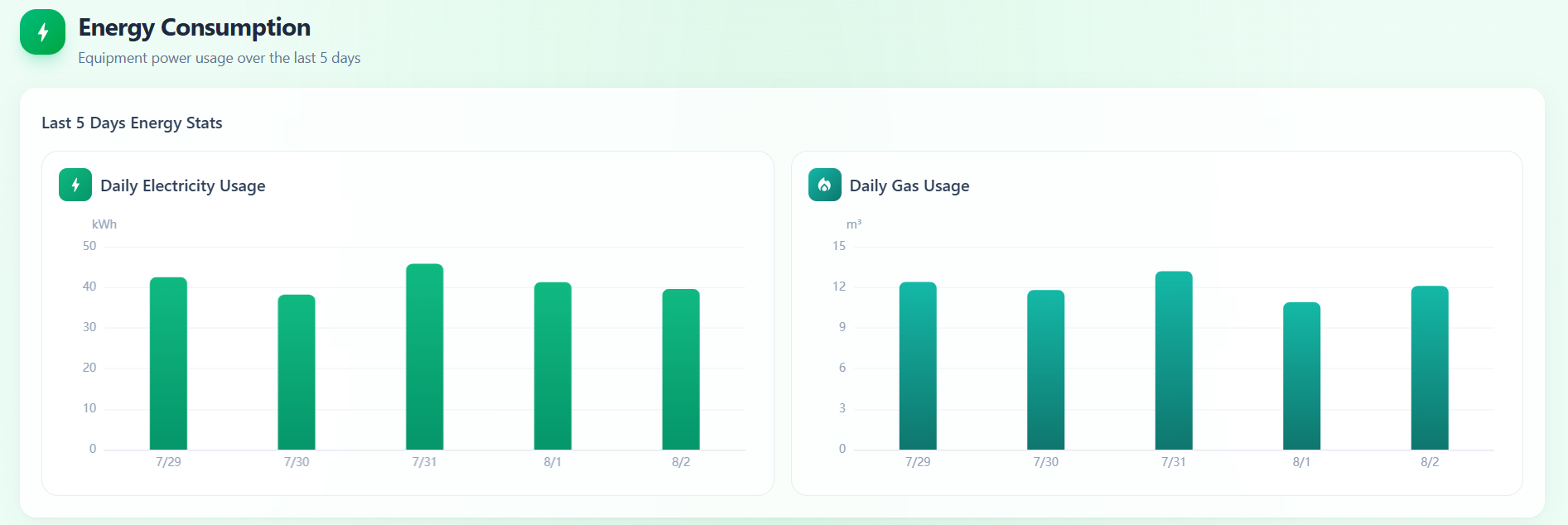Select the 8/1 gas usage bar
Viewport: 1568px width, 525px height.
click(1302, 376)
